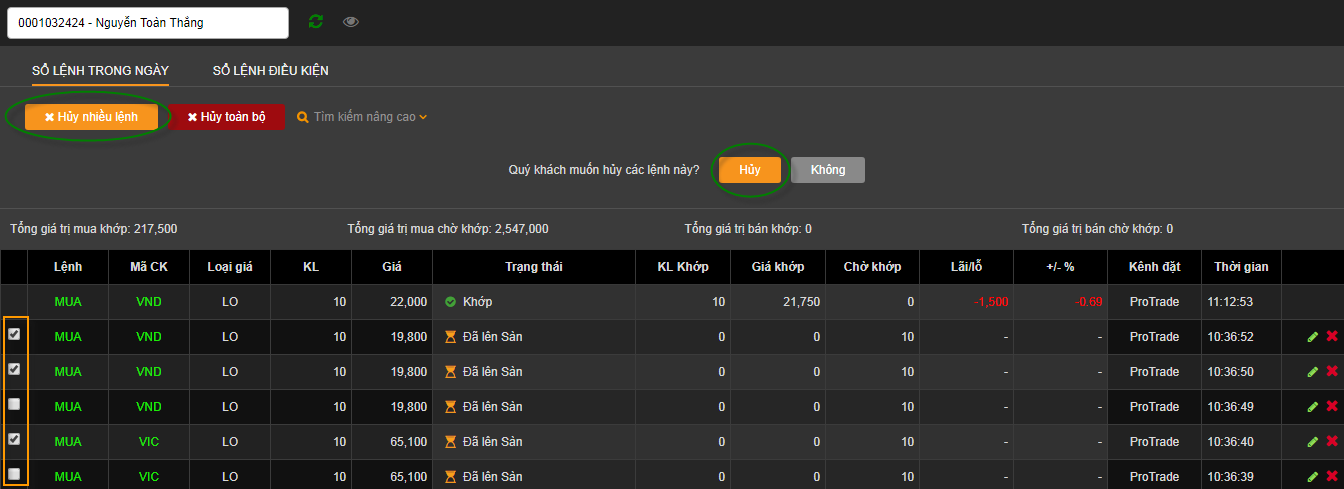Edit the VIC order placed at 10:36:40
Screen dimensions: 1344x489
pos(1313,442)
